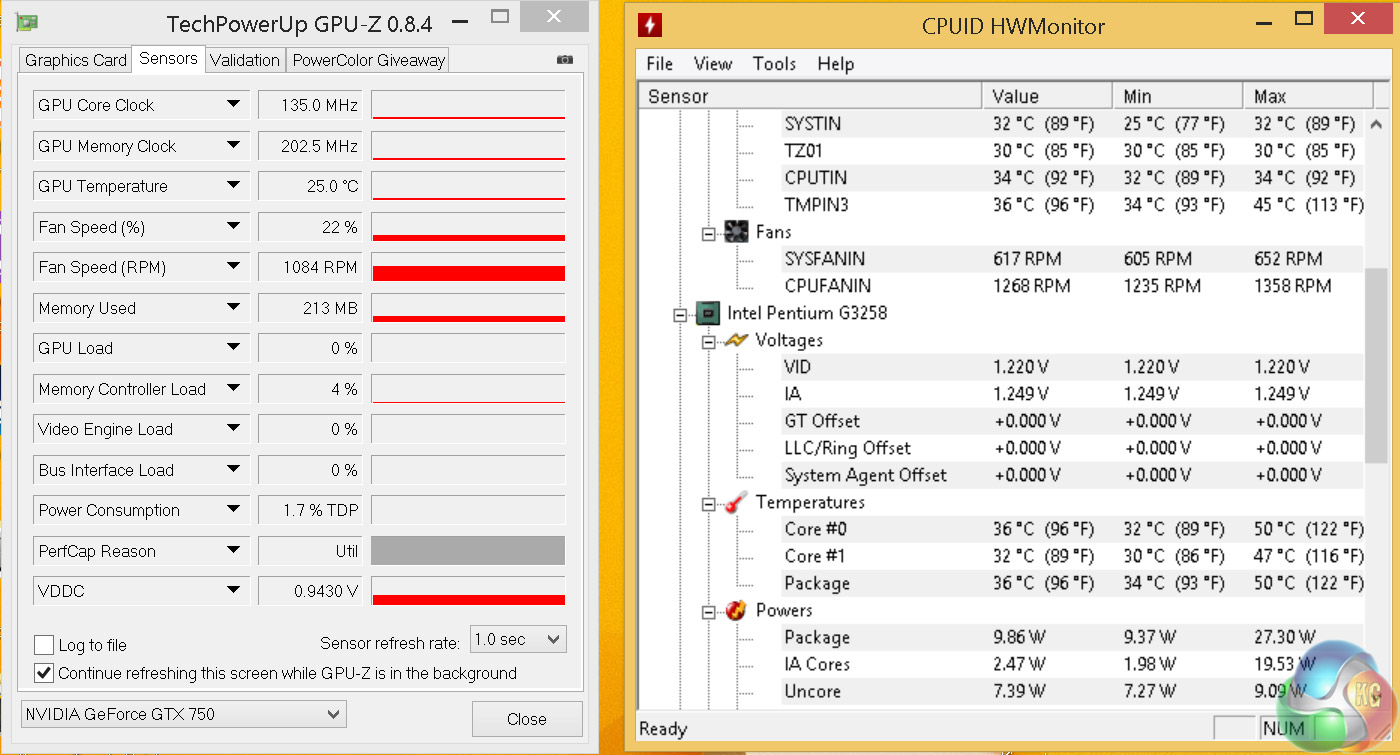Open the Sensor refresh rate dropdown
The image size is (1400, 755).
518,639
